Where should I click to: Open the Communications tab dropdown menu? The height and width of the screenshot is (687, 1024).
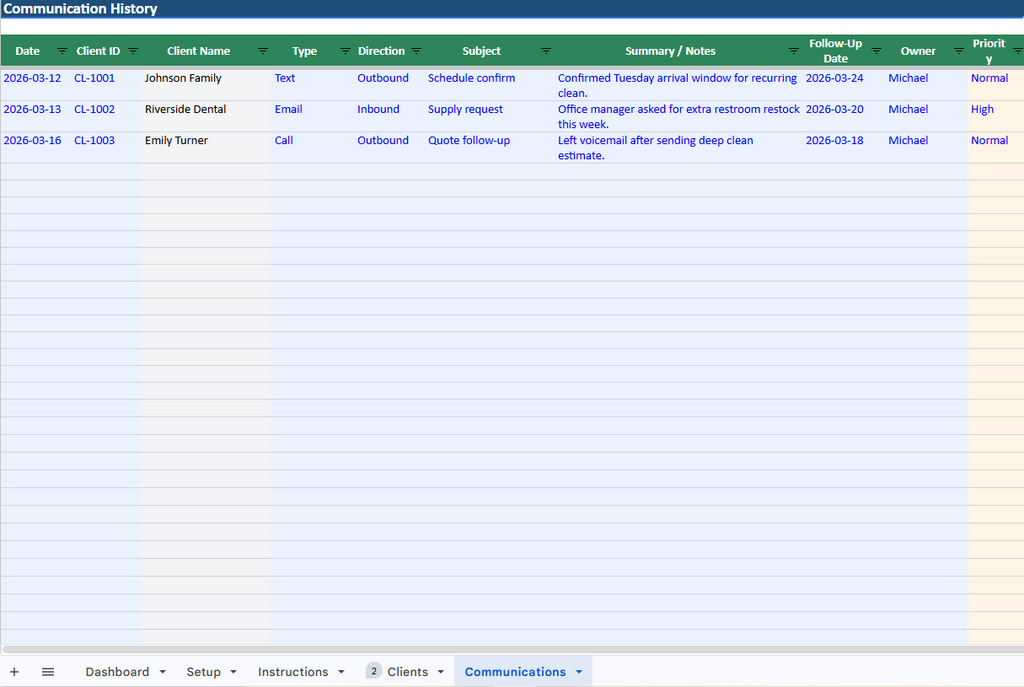(x=578, y=671)
